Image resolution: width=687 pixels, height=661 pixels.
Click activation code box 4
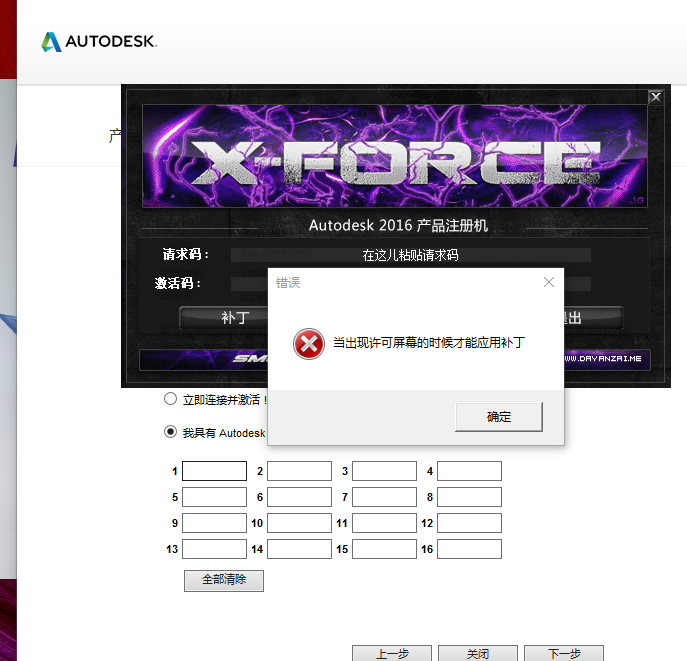[x=469, y=471]
